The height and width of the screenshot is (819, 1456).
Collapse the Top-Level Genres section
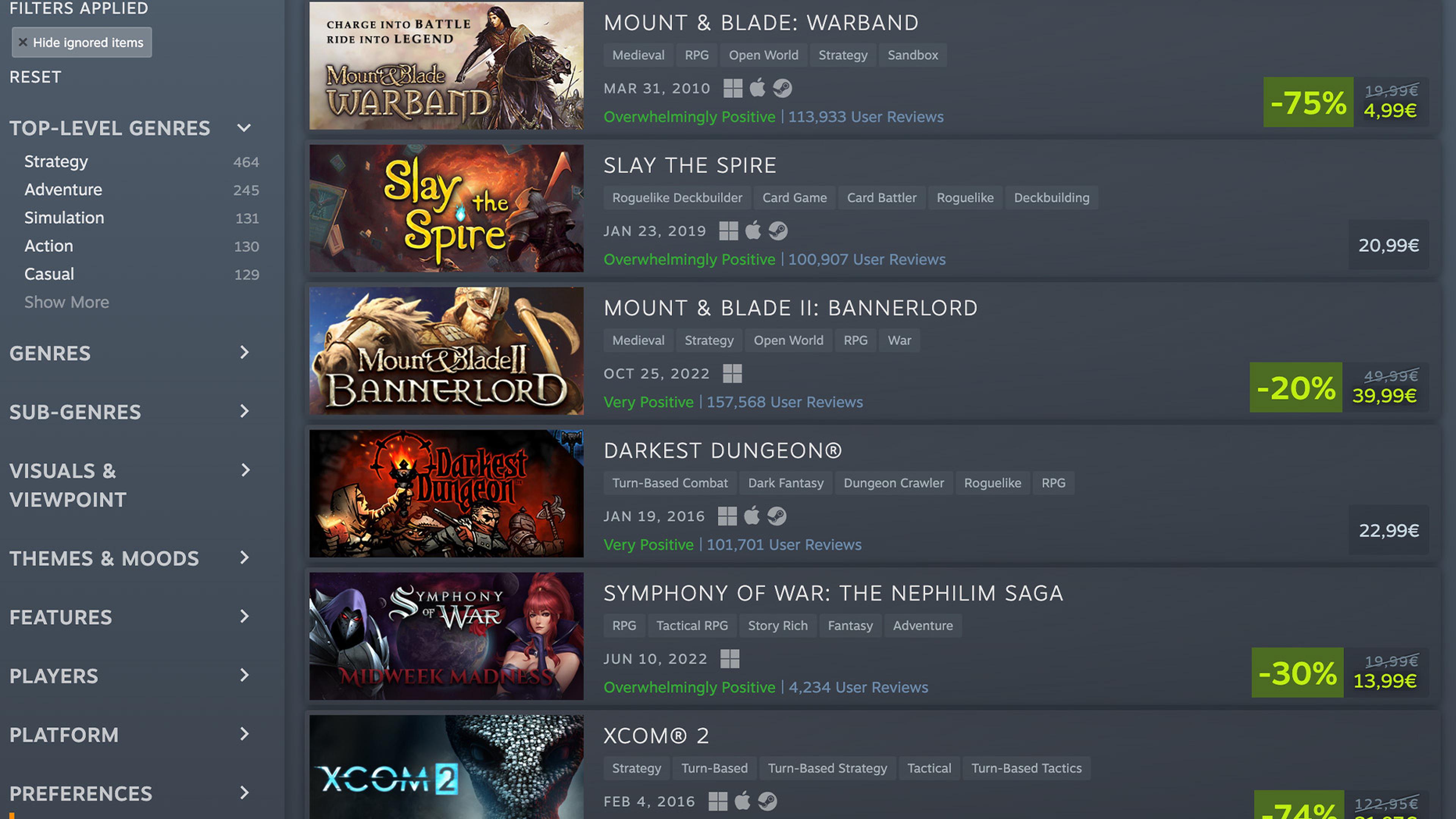click(x=243, y=128)
